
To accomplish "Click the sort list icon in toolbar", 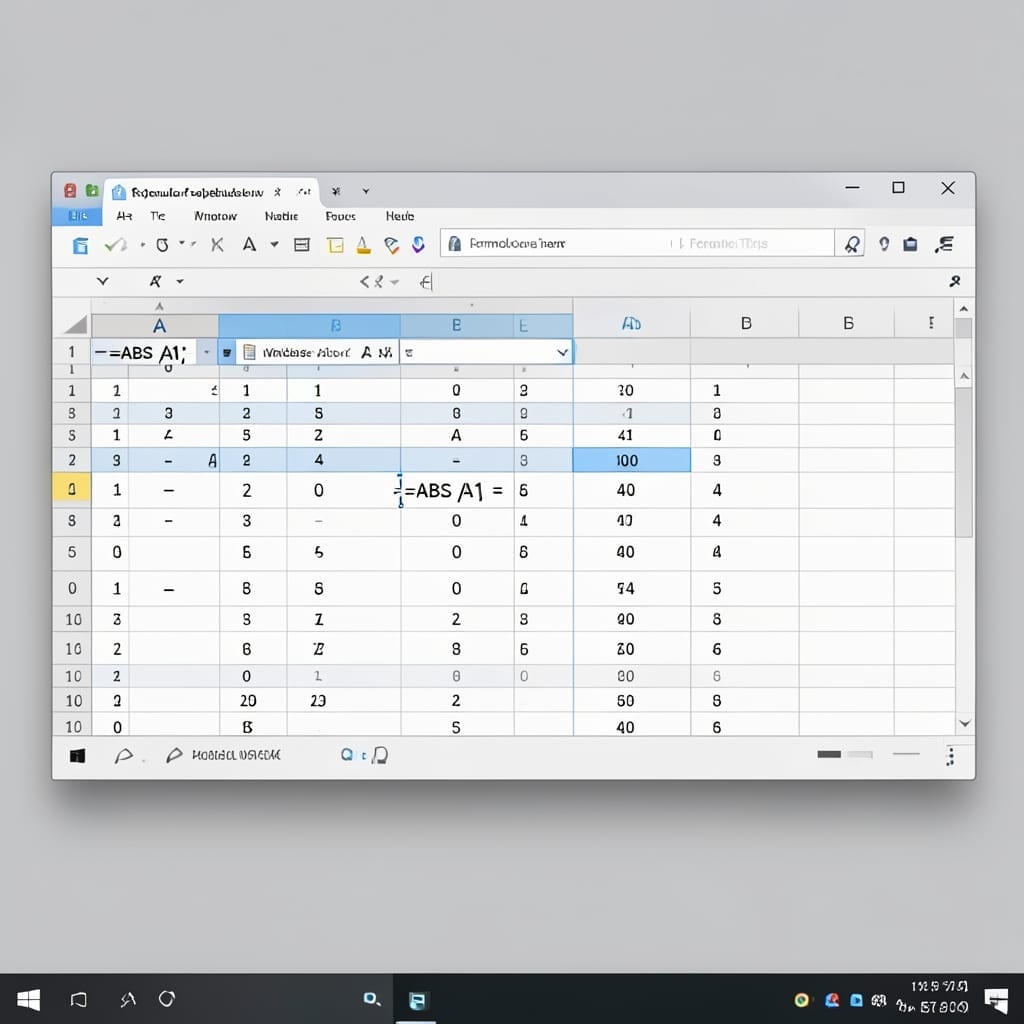I will click(944, 244).
